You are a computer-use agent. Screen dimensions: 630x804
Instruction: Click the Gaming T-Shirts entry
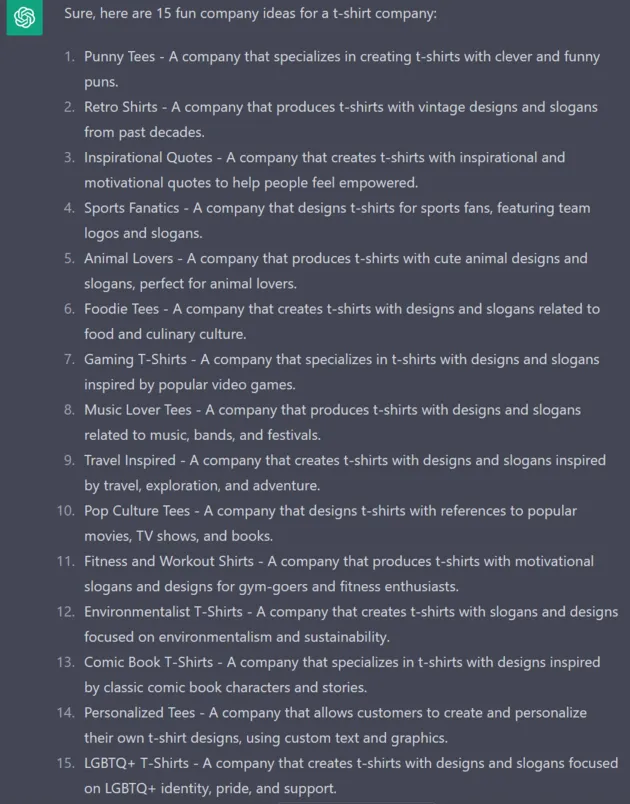342,372
